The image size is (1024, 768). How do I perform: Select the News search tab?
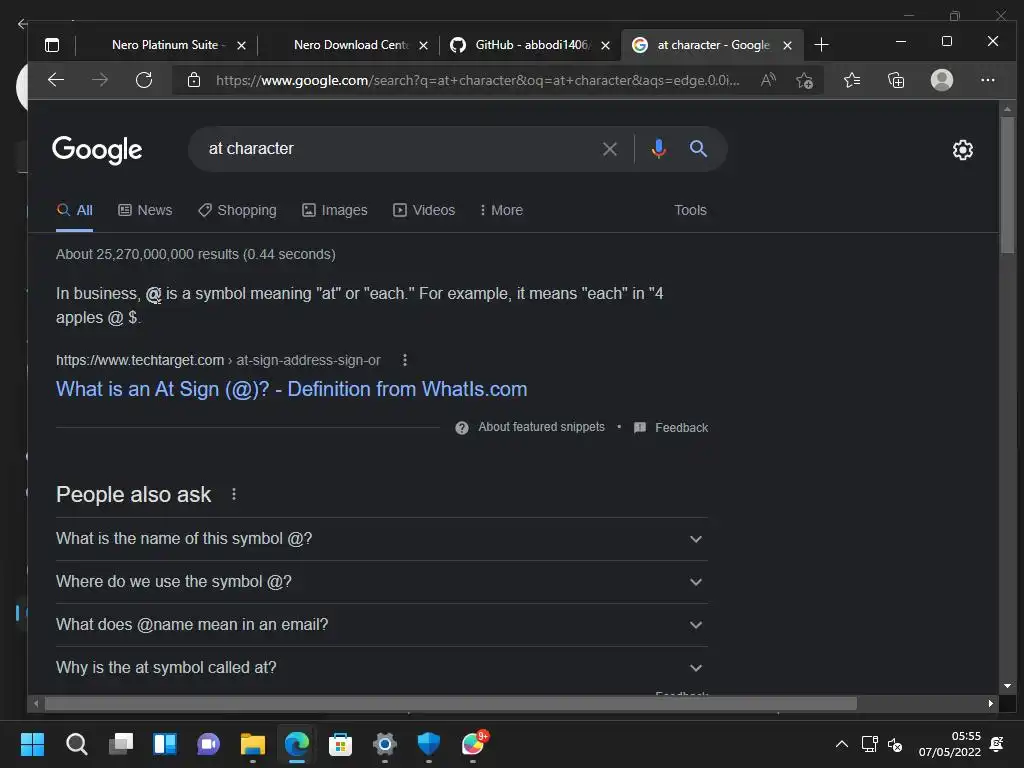point(145,210)
